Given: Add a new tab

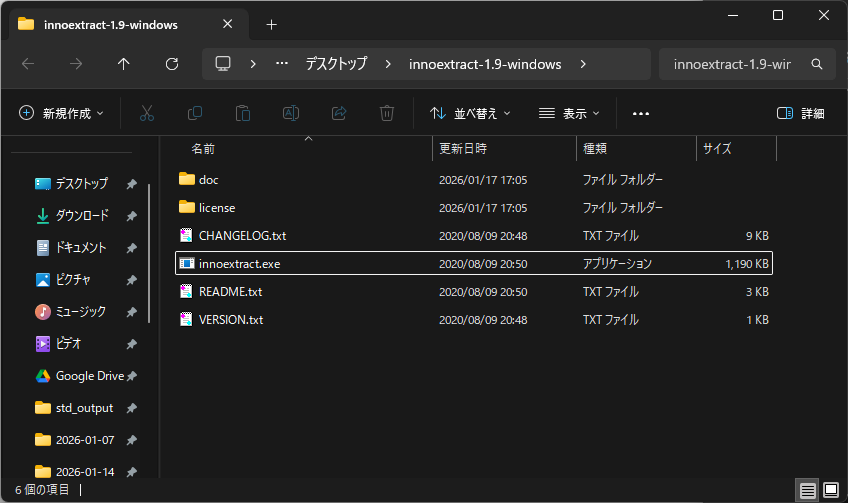Looking at the screenshot, I should pyautogui.click(x=271, y=24).
